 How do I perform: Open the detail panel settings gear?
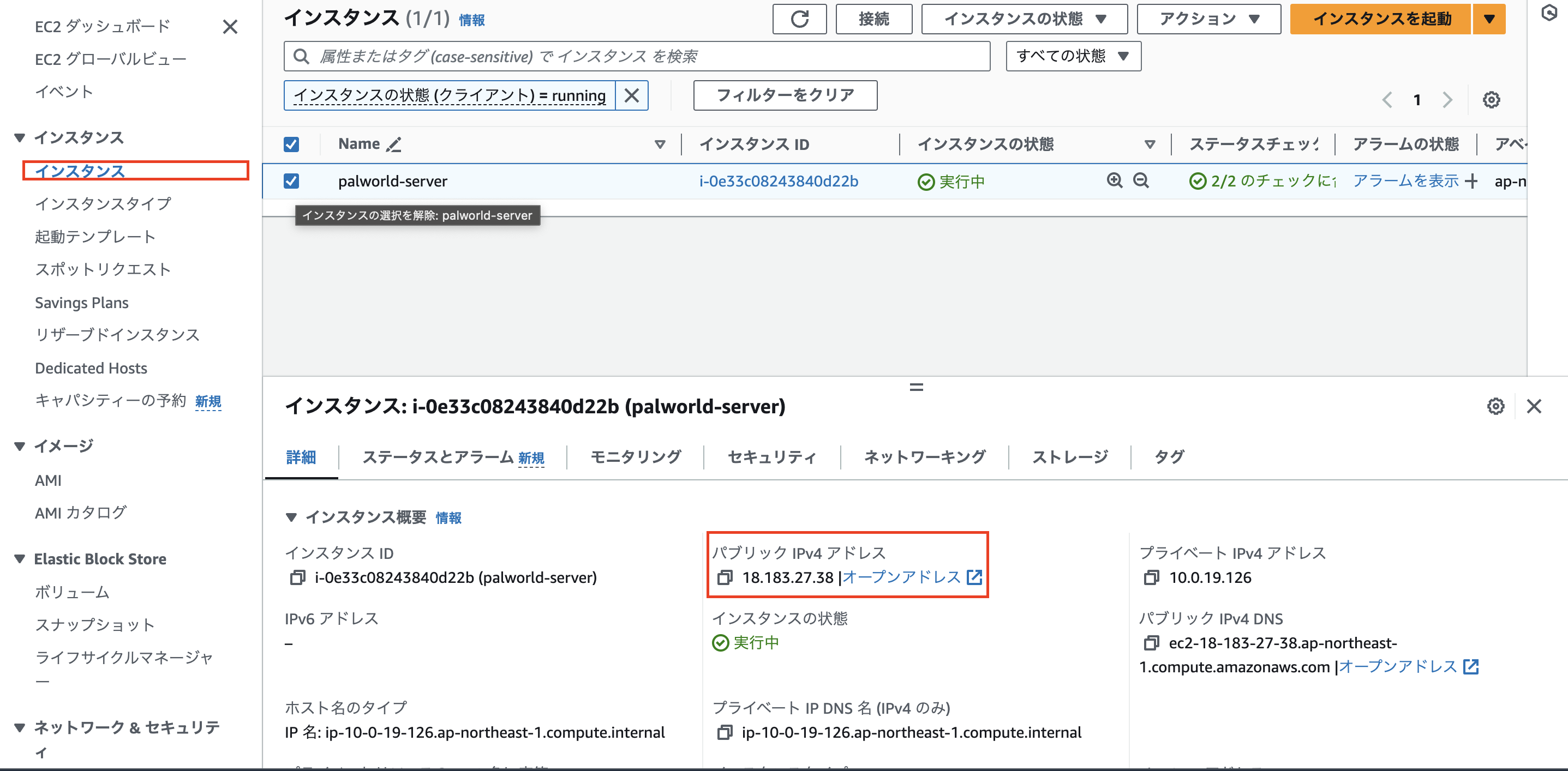pos(1495,407)
